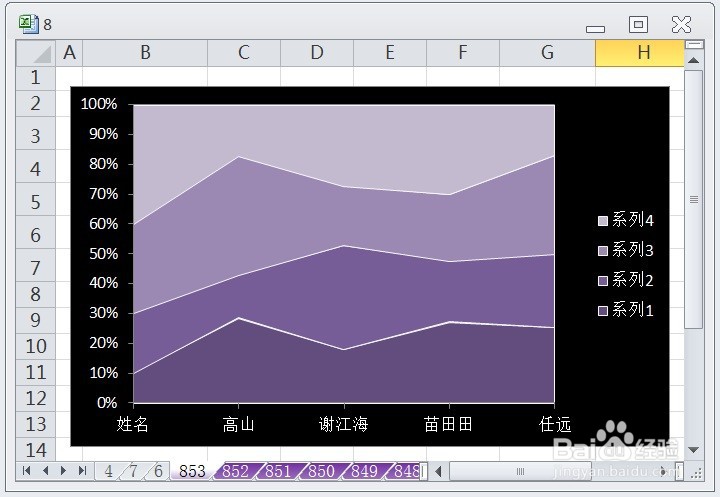Go to previous sheet navigation arrow
The height and width of the screenshot is (497, 720).
[x=45, y=471]
